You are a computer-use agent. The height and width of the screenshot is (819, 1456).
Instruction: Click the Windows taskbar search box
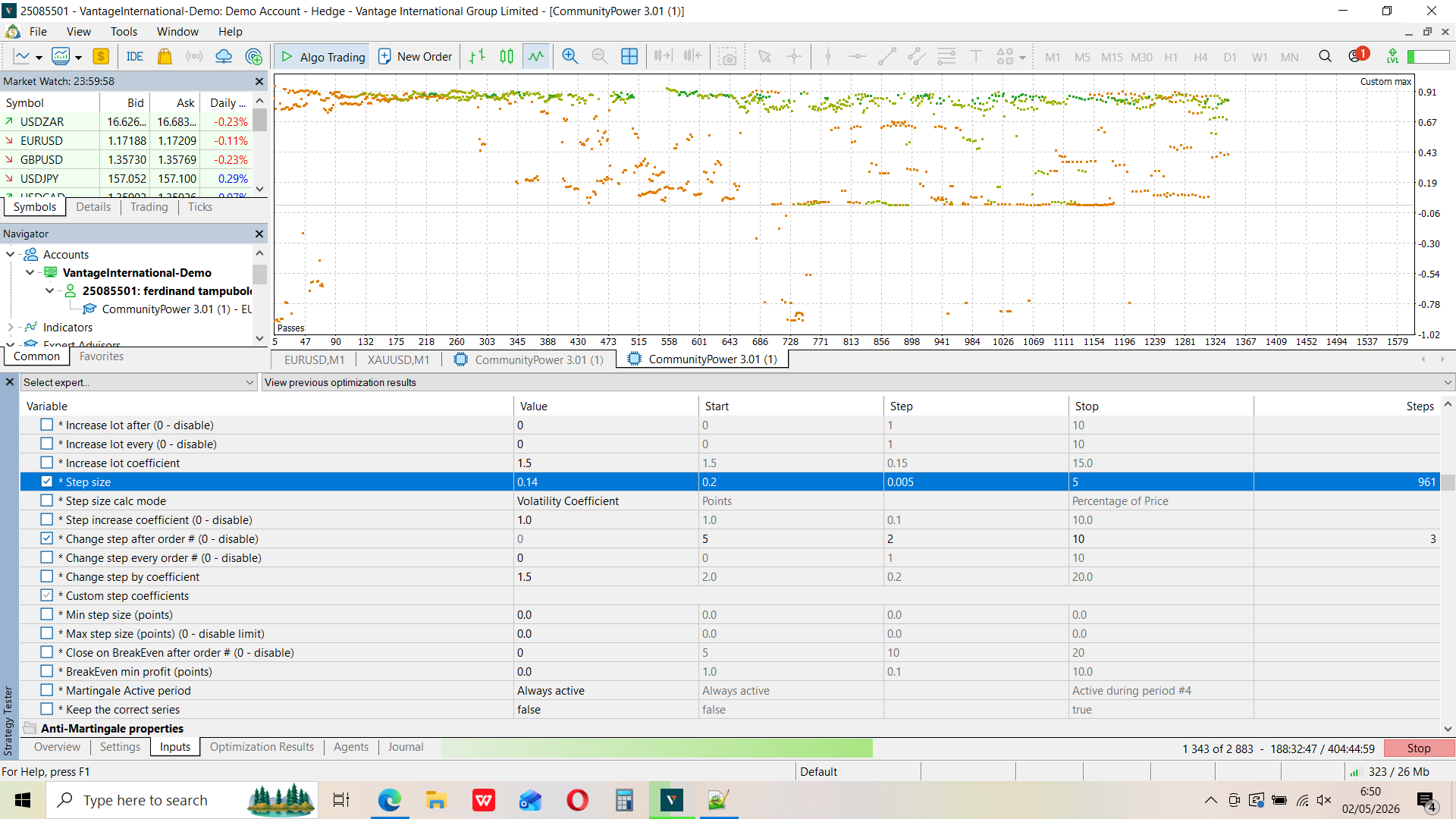[182, 800]
